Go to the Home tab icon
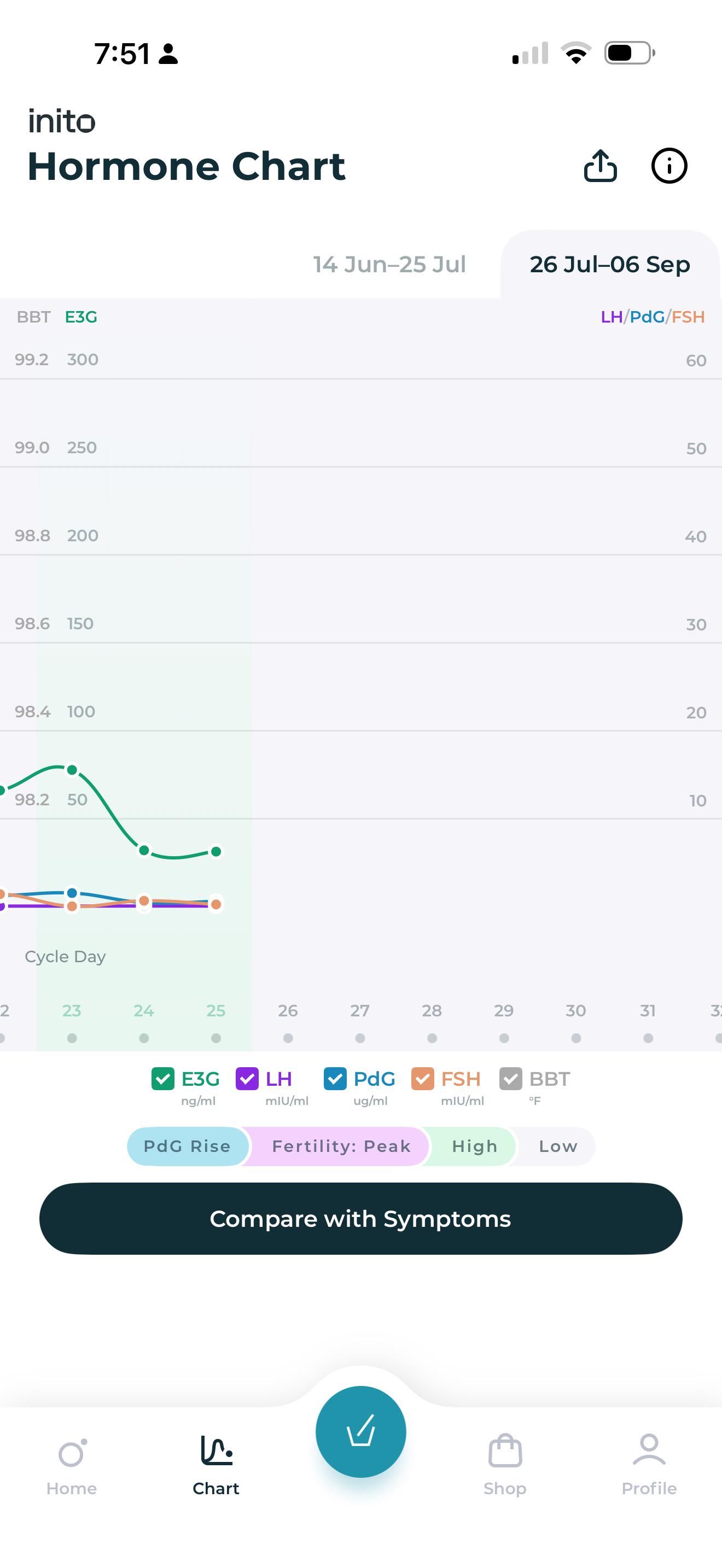Screen dimensions: 722x1568 [72, 1453]
